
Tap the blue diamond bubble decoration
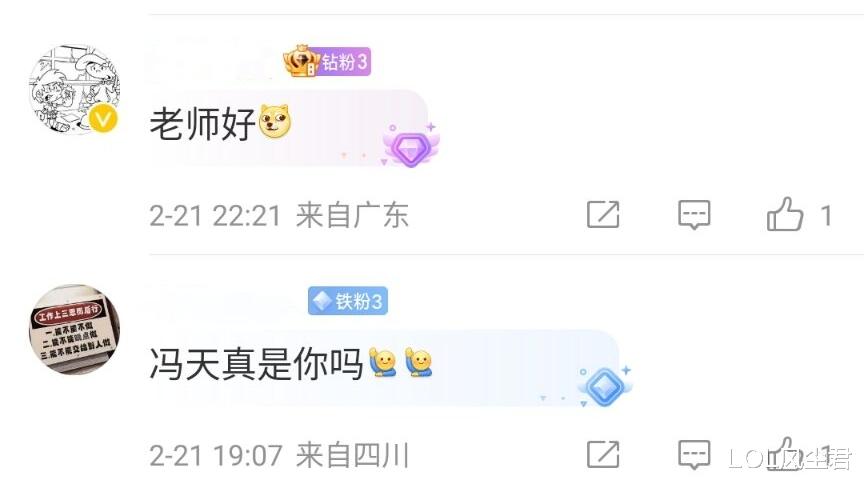pyautogui.click(x=604, y=386)
